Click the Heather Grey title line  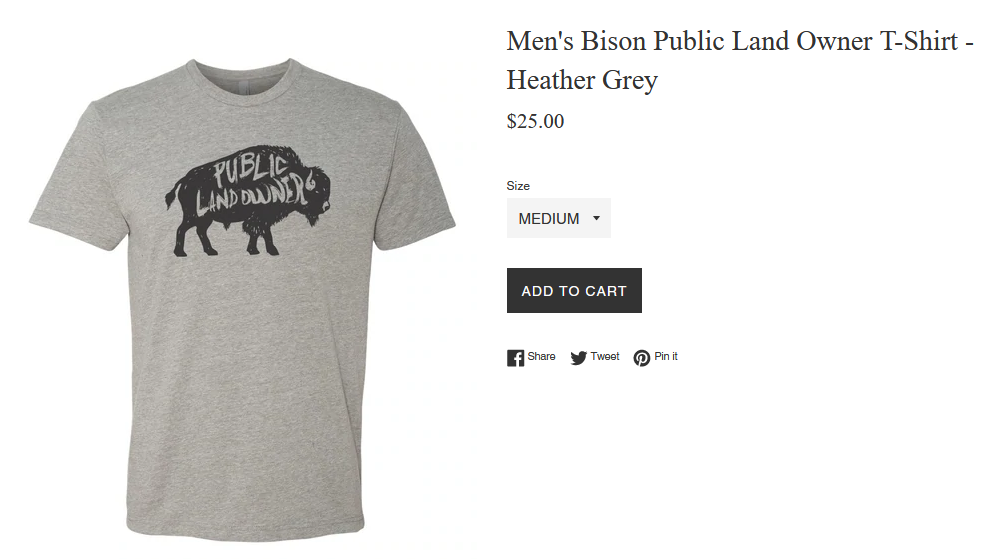(x=582, y=80)
